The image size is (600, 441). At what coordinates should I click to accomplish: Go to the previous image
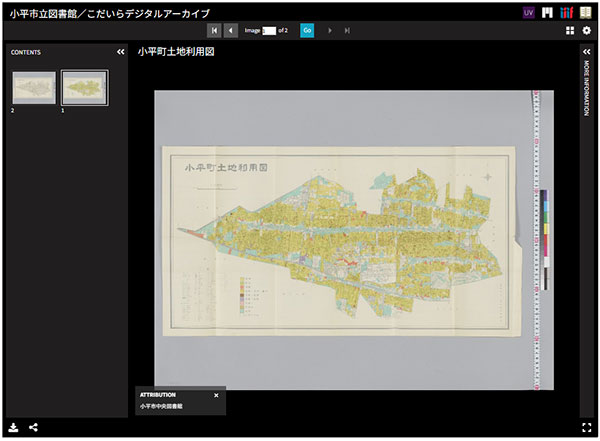[x=231, y=31]
